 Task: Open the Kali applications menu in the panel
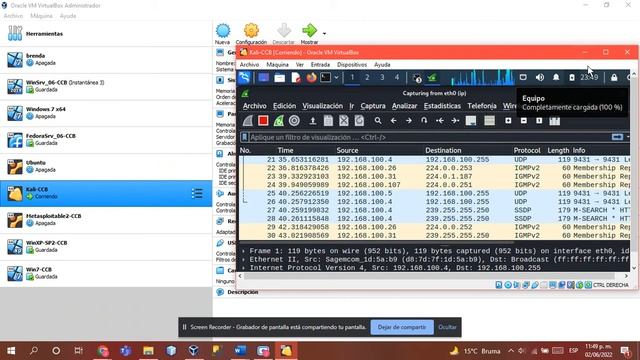click(x=244, y=78)
